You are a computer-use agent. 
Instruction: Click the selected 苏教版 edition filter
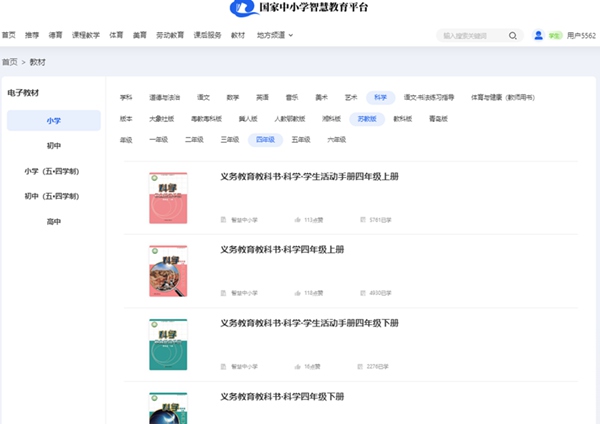coord(367,119)
